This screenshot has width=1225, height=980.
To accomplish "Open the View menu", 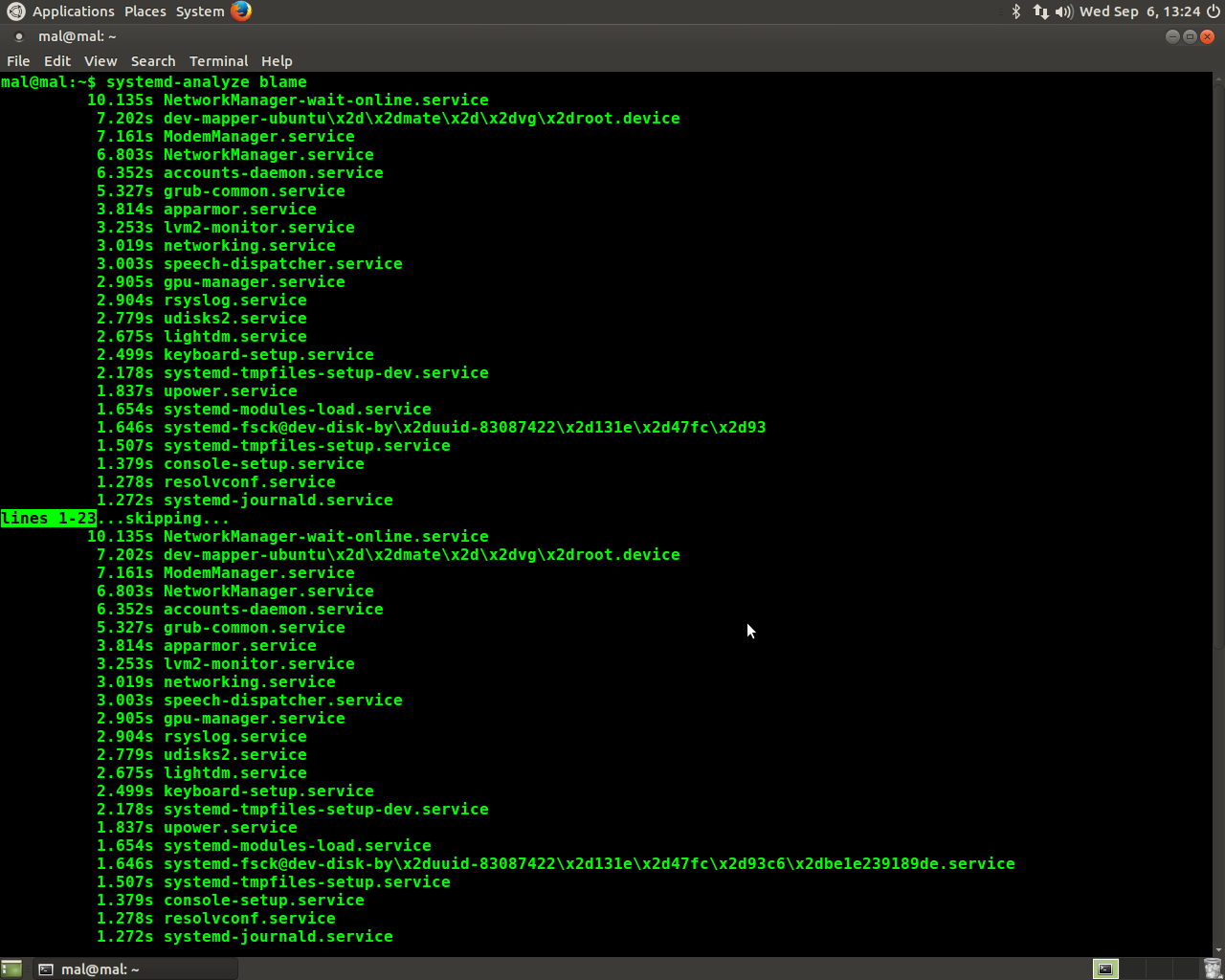I will click(x=100, y=60).
